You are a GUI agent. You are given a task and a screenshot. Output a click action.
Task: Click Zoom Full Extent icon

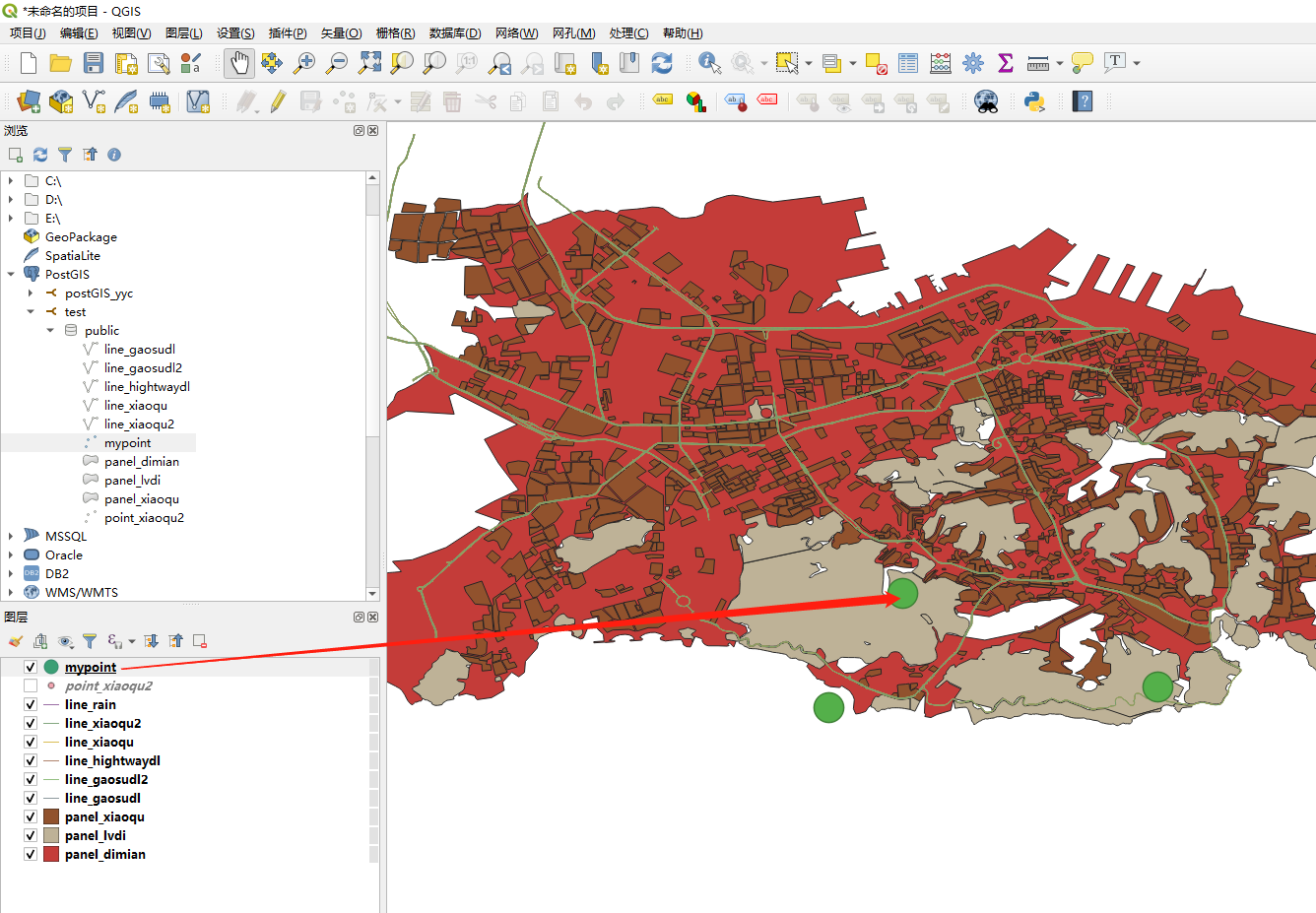tap(368, 62)
